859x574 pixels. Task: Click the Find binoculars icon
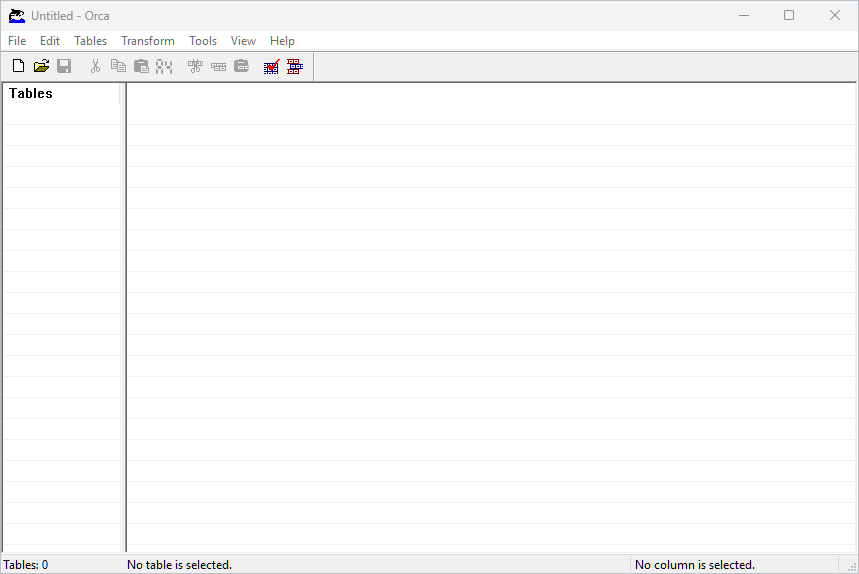coord(164,66)
